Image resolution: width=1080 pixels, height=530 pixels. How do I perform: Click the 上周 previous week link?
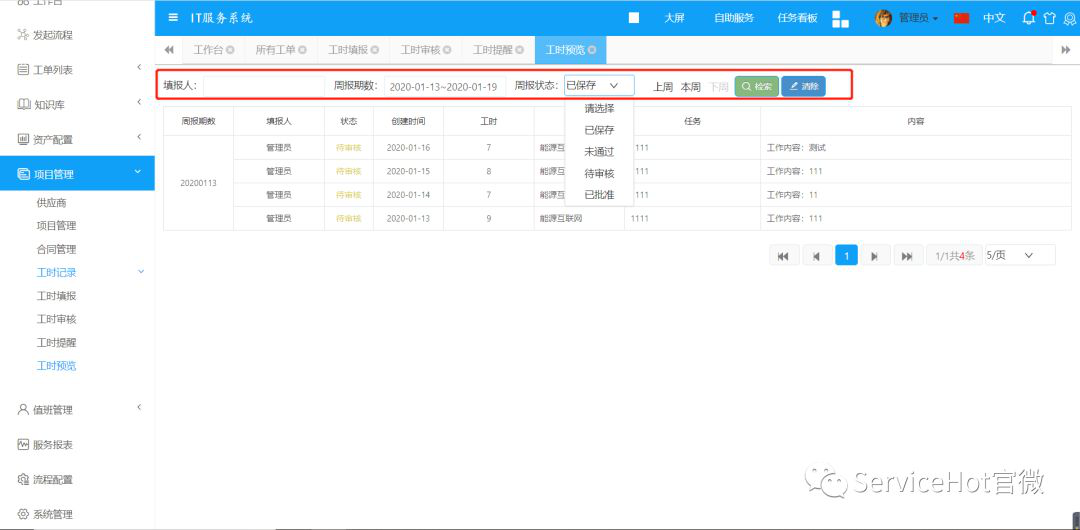coord(663,87)
